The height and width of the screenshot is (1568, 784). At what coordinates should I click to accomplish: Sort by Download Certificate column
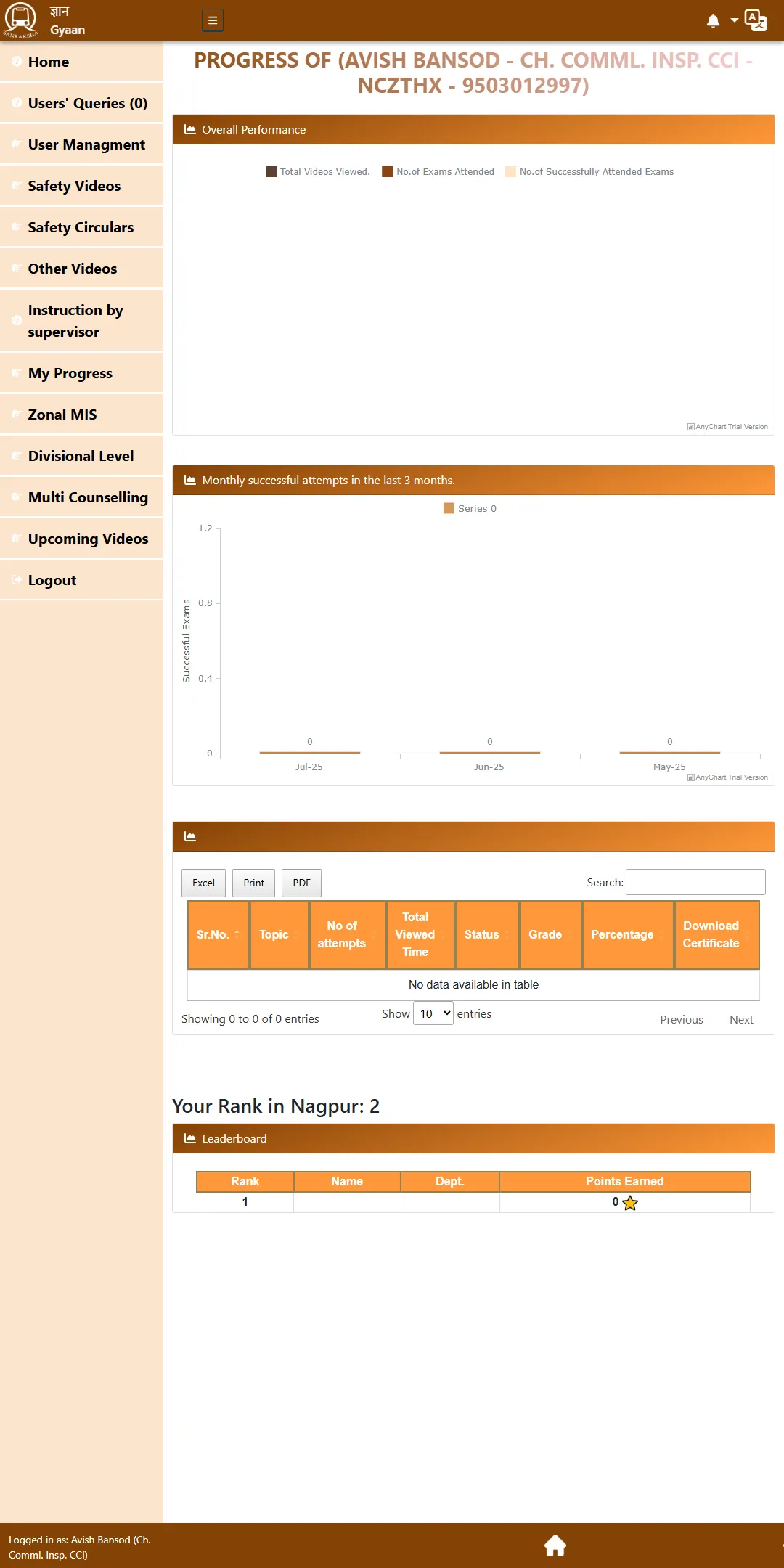pos(717,935)
